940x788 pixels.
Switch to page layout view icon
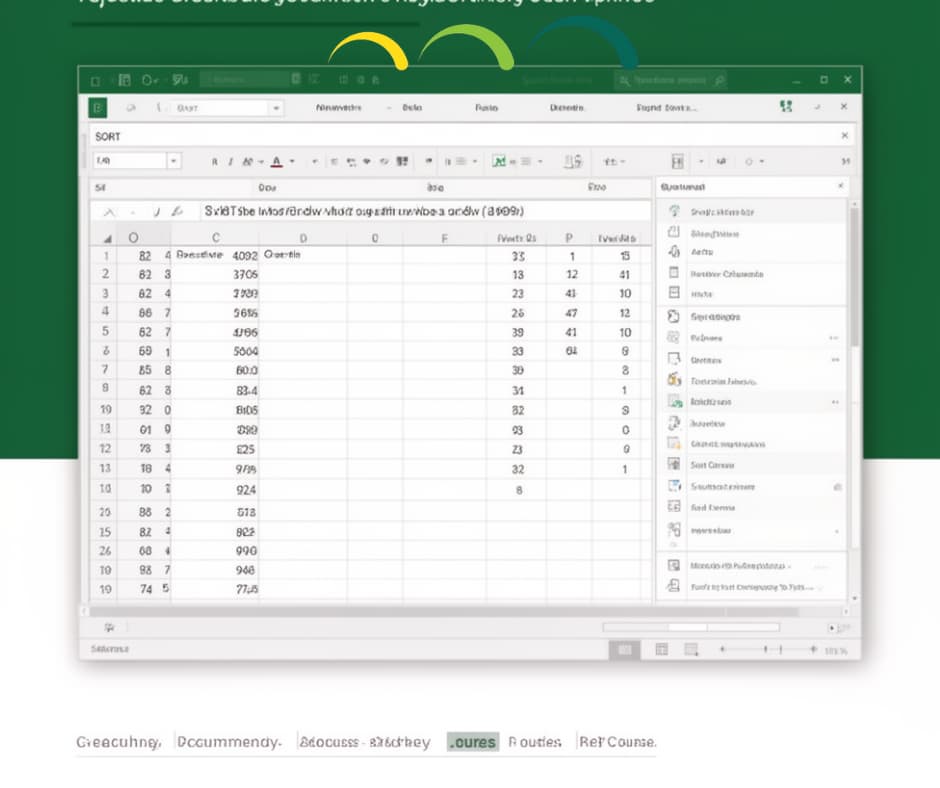point(661,649)
